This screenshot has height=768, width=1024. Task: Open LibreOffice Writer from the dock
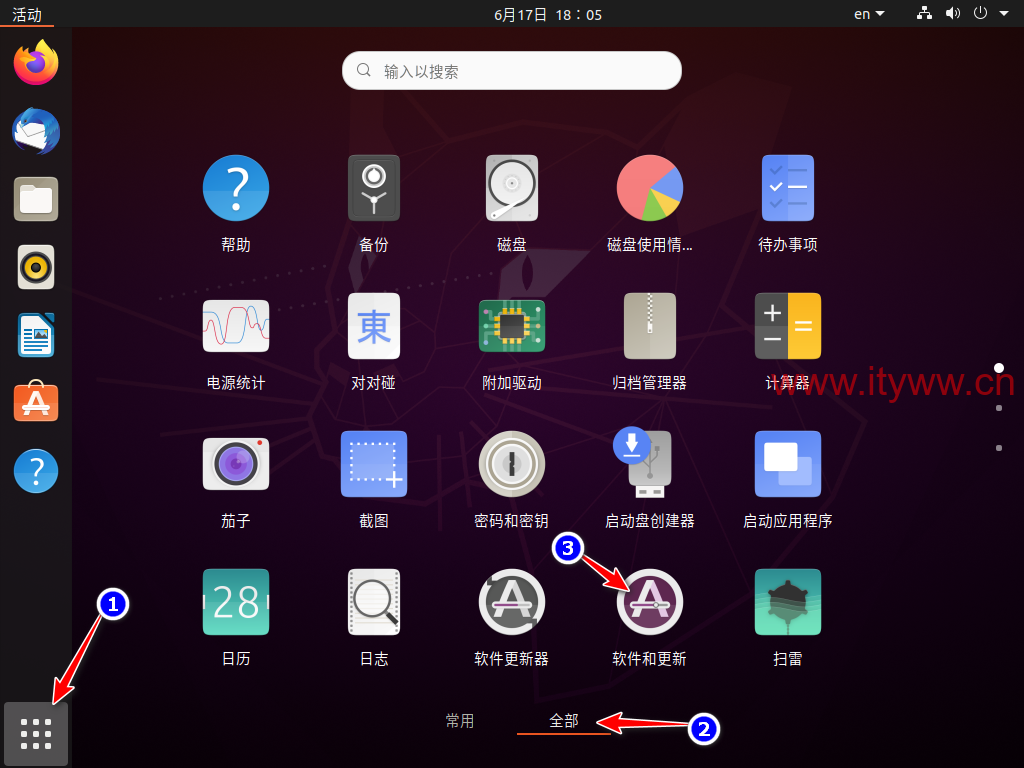click(36, 335)
